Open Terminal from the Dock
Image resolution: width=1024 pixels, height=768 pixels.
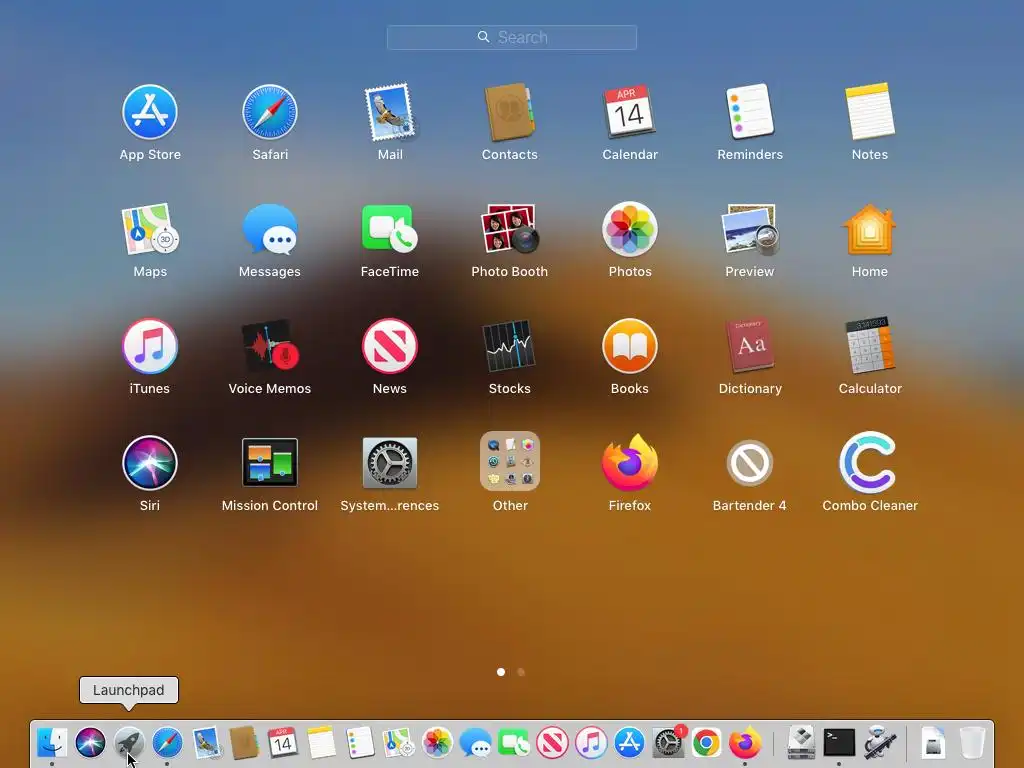pos(839,743)
